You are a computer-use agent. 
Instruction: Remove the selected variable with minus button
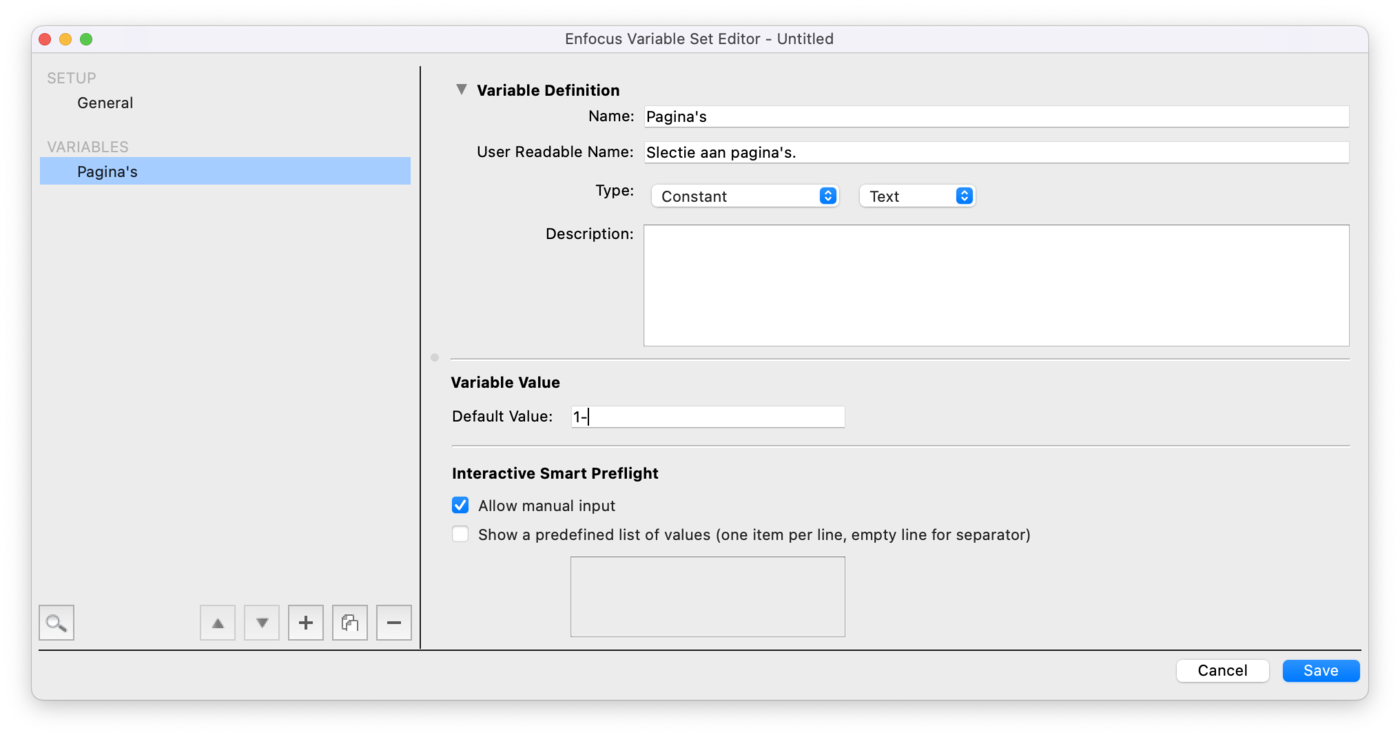tap(394, 623)
